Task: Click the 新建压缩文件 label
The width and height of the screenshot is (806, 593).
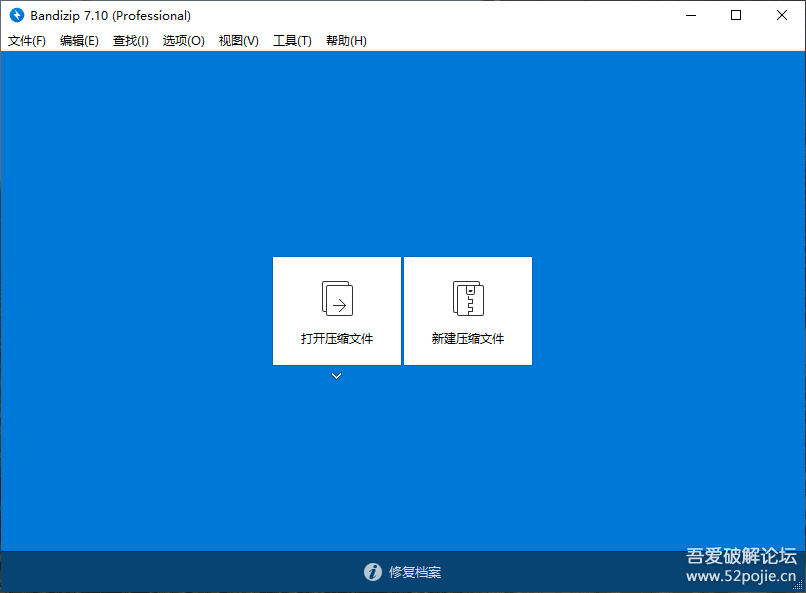Action: (x=468, y=339)
